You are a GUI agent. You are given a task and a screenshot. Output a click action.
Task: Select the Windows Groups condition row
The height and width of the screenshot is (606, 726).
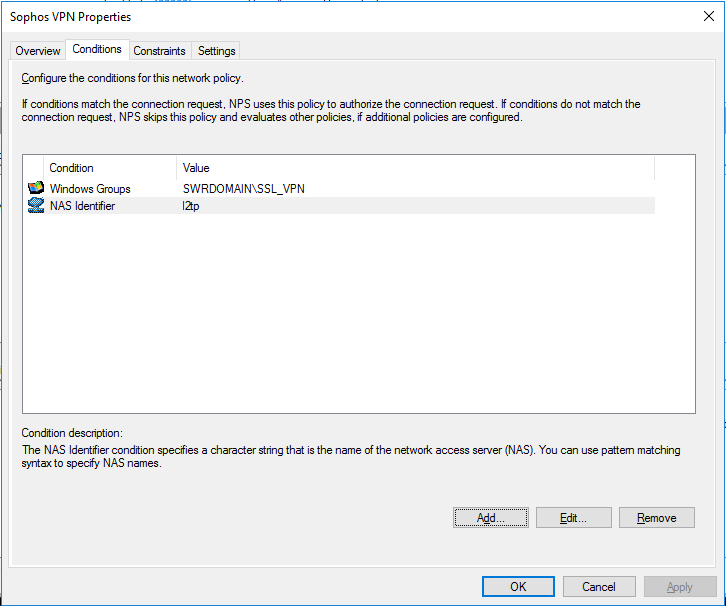[341, 188]
